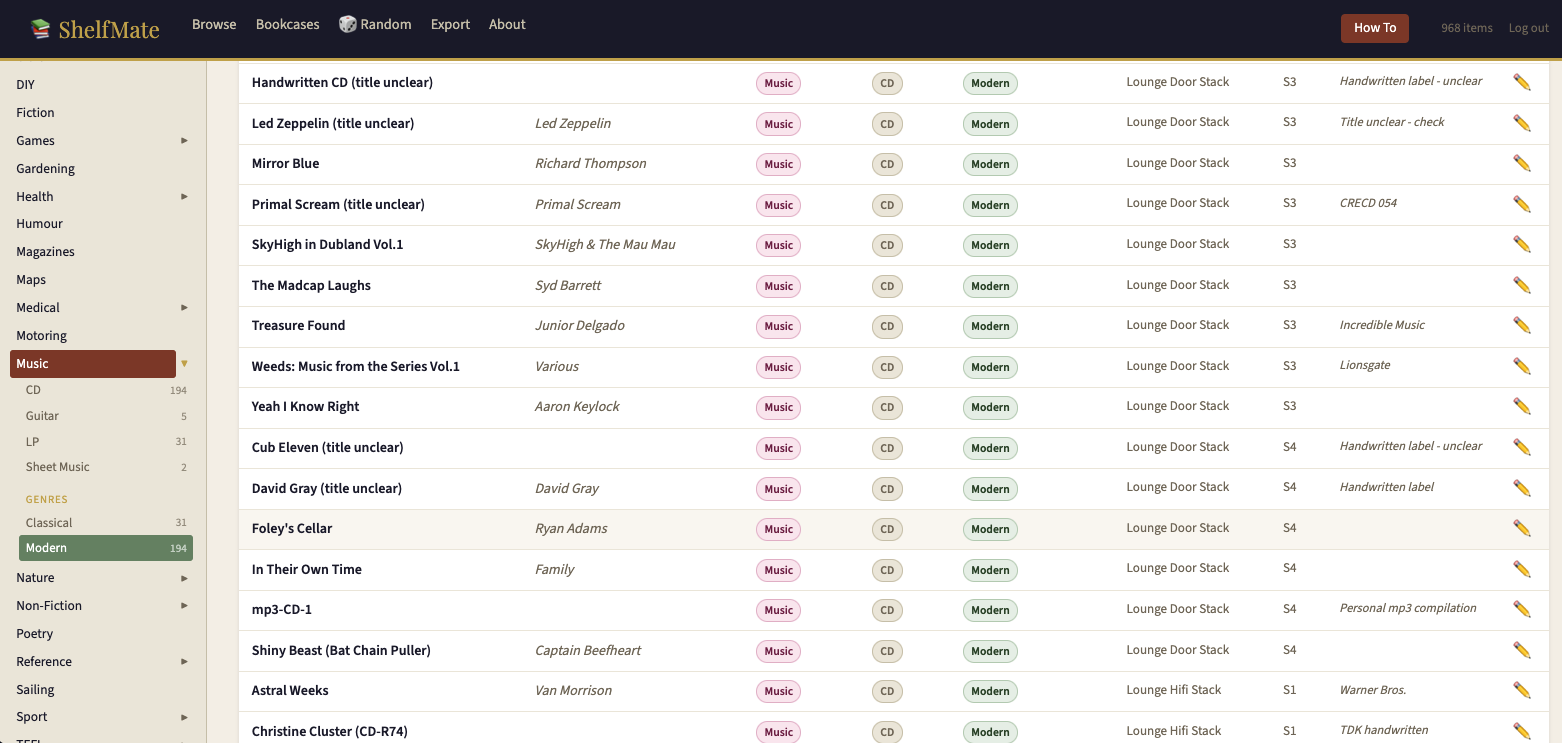
Task: Edit the Handwritten CD row with pencil icon
Action: point(1522,82)
